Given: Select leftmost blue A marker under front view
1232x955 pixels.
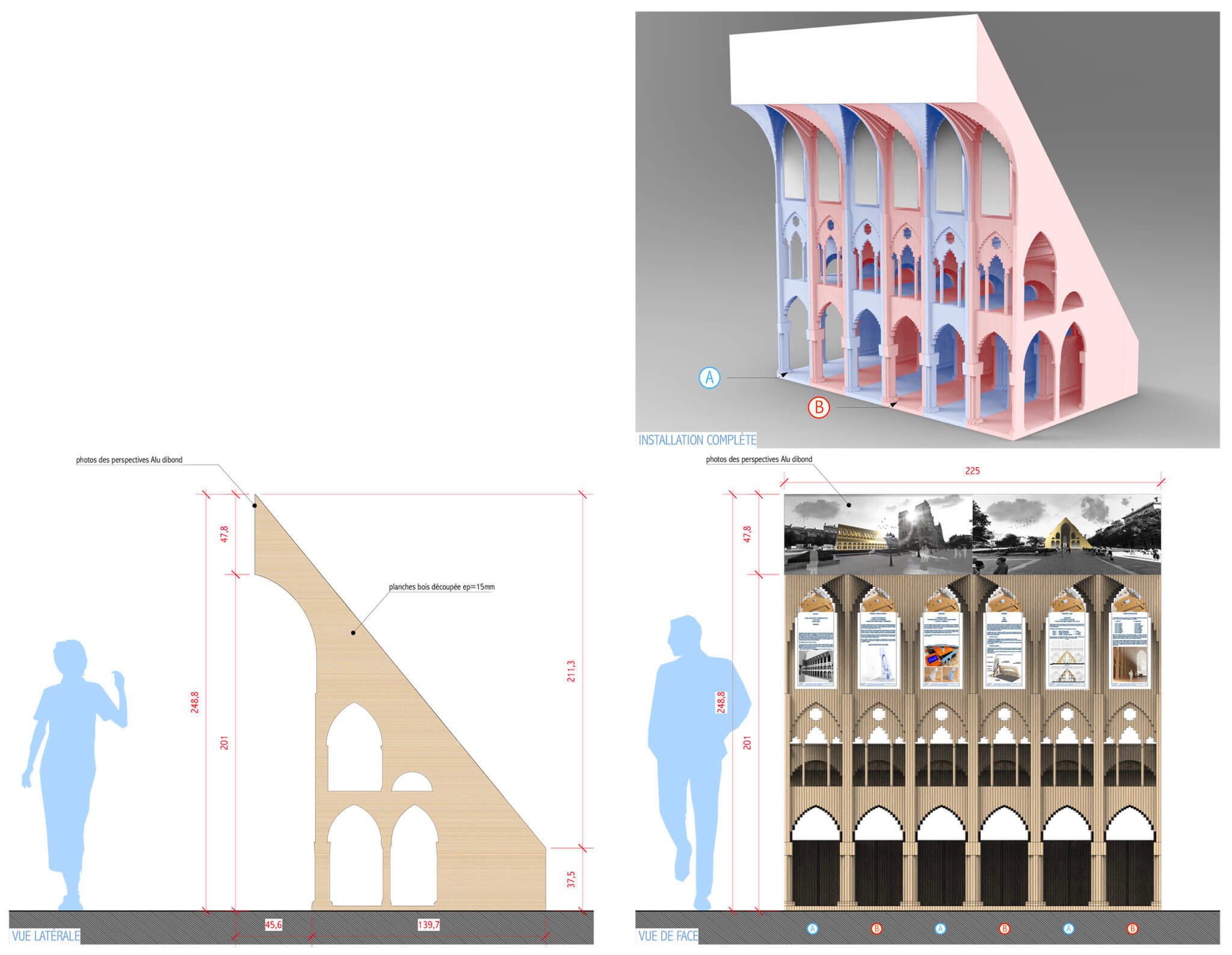Looking at the screenshot, I should pyautogui.click(x=812, y=929).
